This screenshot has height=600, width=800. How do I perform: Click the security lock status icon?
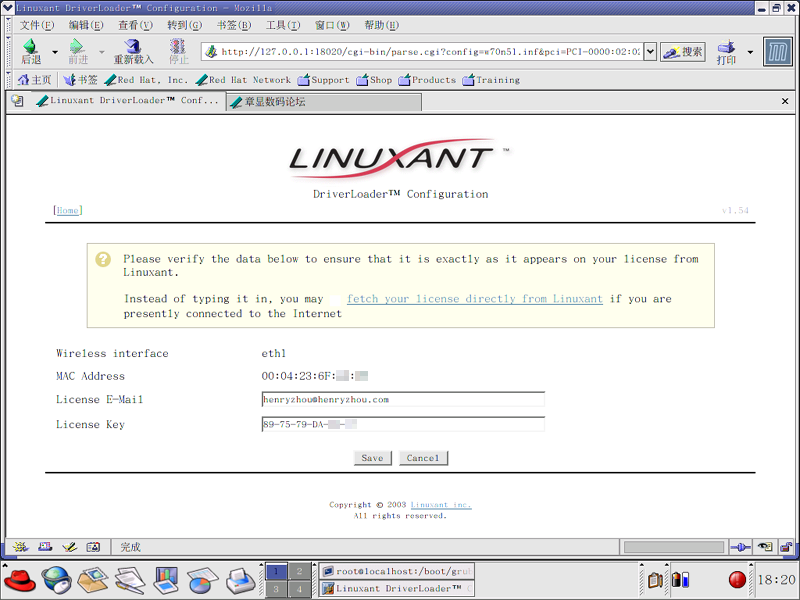coord(786,547)
